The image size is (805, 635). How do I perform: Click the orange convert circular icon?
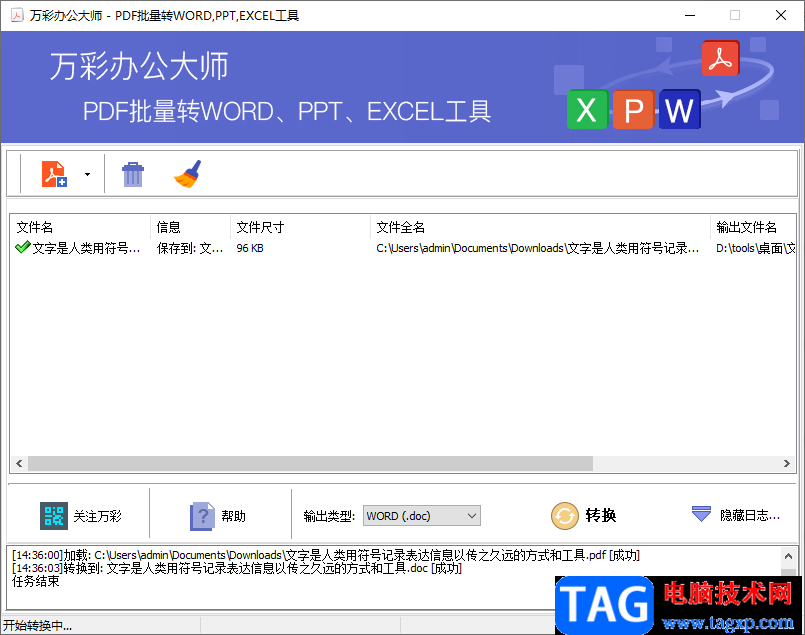point(564,515)
